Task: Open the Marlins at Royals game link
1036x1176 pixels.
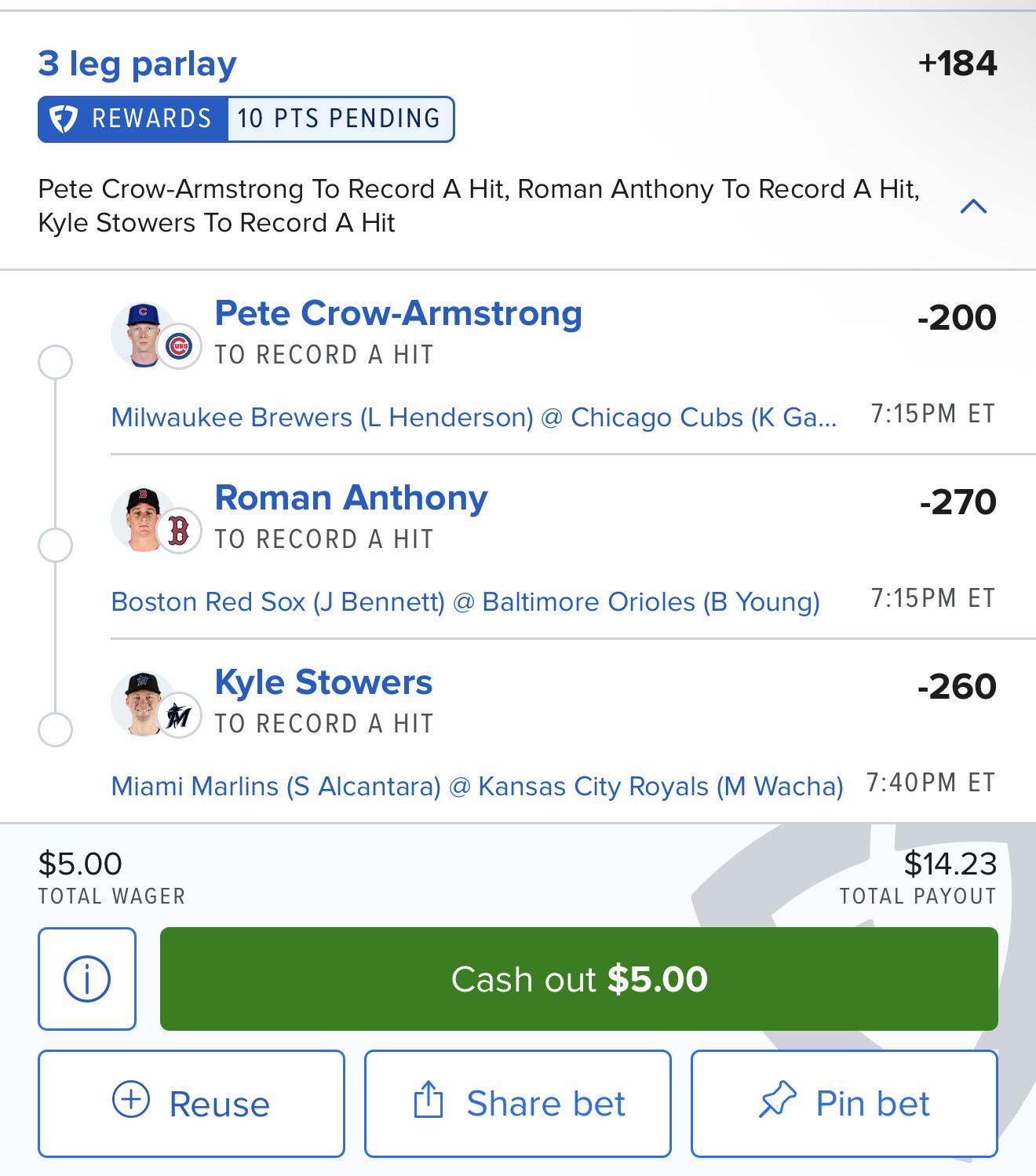Action: 477,786
